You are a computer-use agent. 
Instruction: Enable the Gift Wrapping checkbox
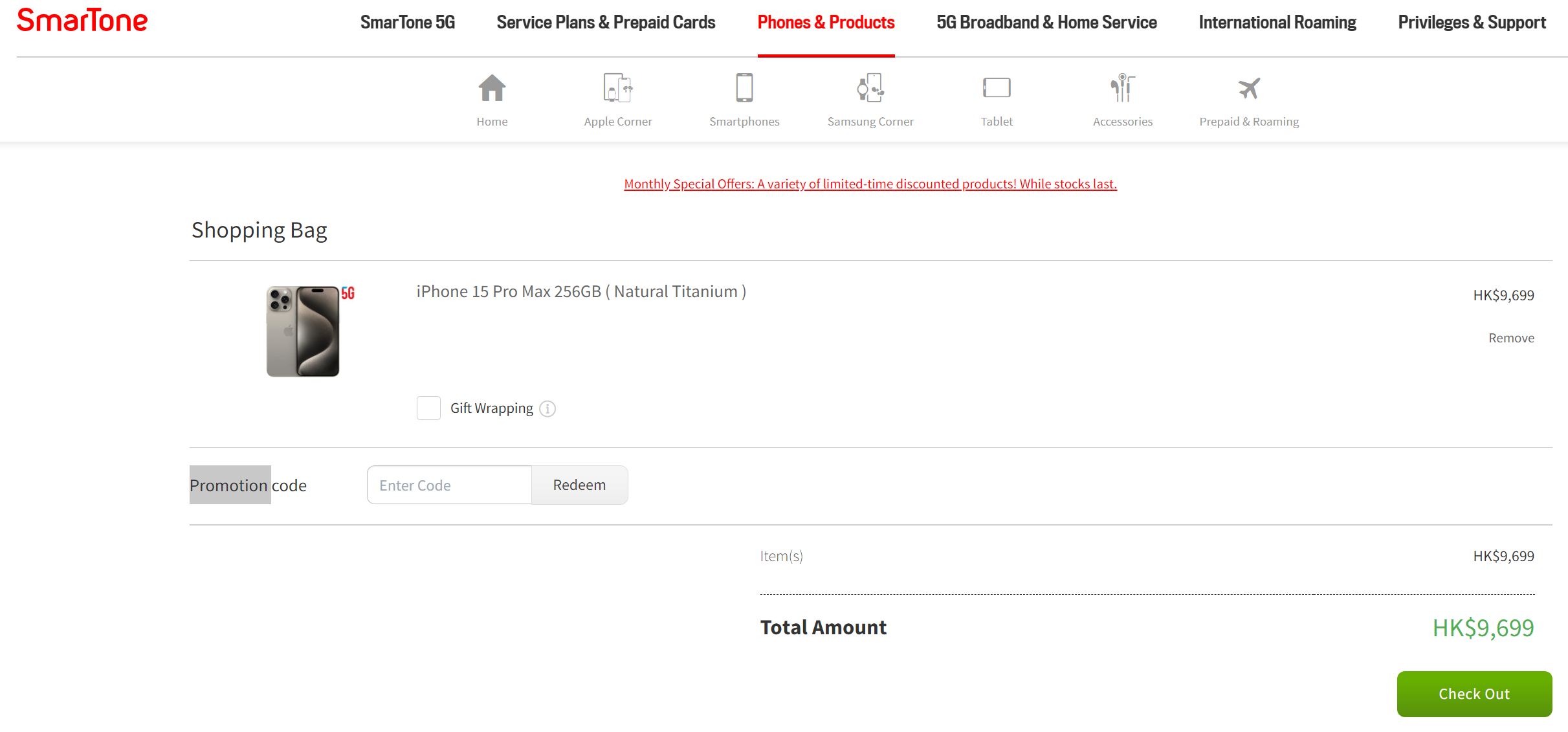coord(428,408)
